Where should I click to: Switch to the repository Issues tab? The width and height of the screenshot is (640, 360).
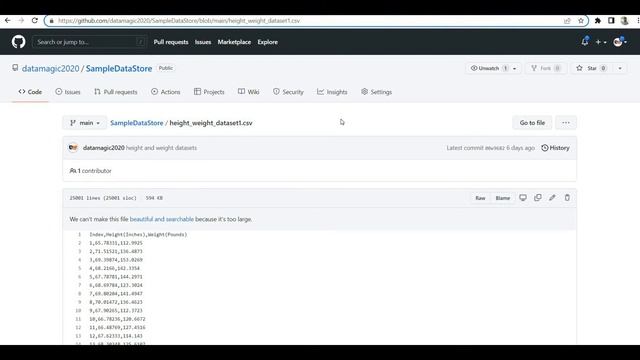pos(68,92)
